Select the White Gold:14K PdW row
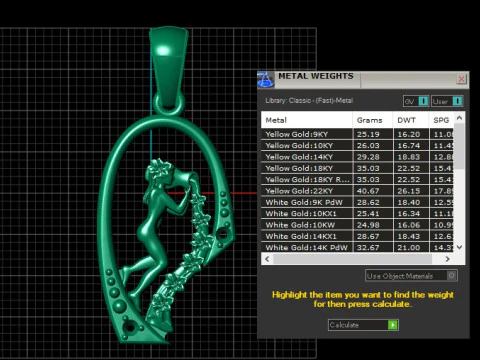This screenshot has height=360, width=480. 357,247
